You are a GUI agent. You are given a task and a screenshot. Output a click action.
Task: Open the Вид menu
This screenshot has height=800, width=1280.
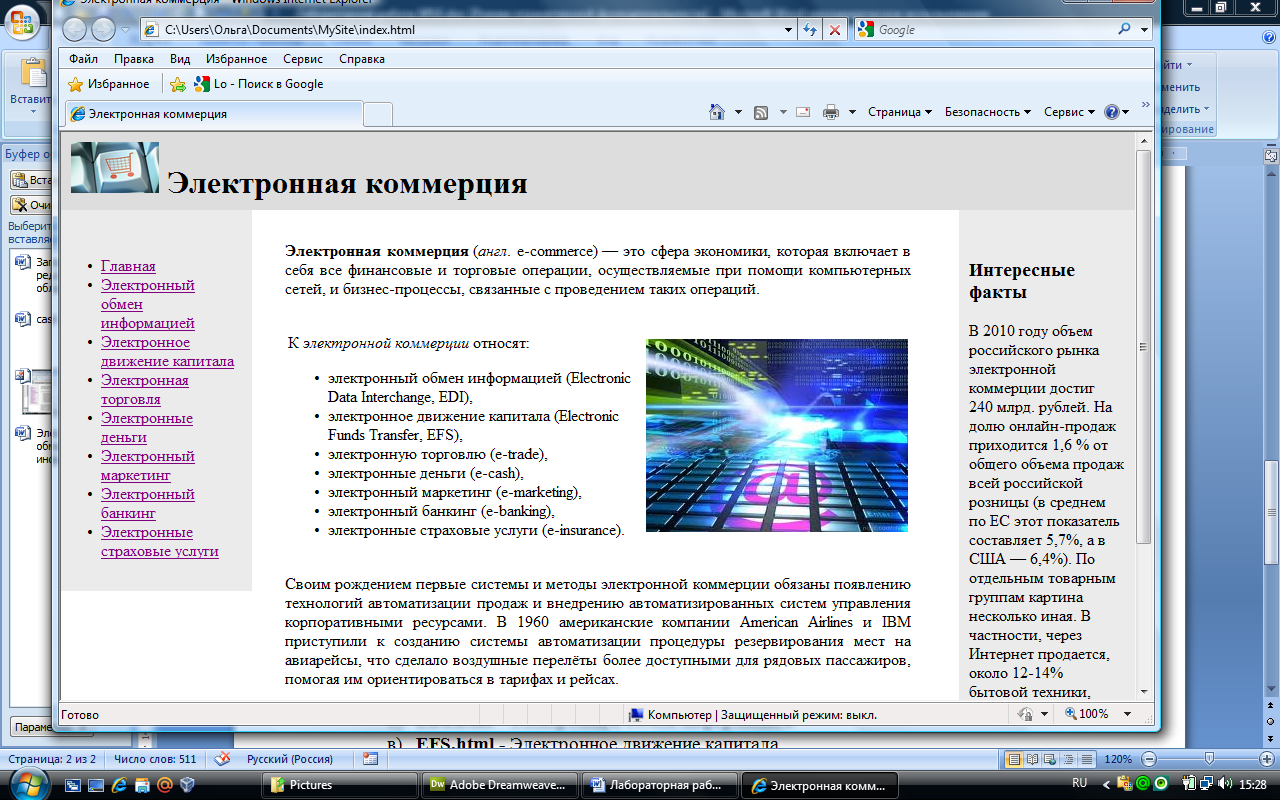tap(180, 59)
